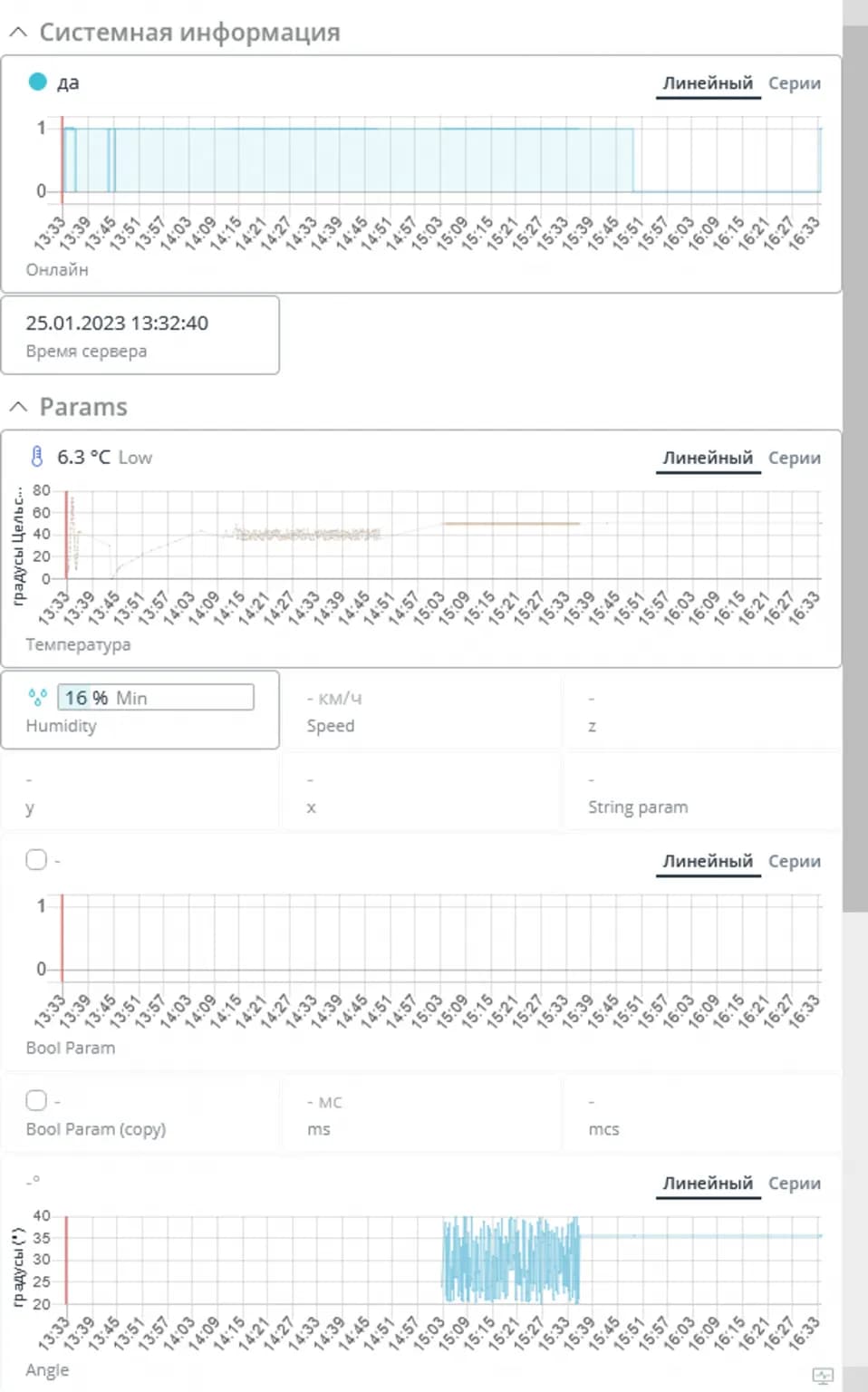Switch the Bool Param chart to Серии

pyautogui.click(x=794, y=862)
